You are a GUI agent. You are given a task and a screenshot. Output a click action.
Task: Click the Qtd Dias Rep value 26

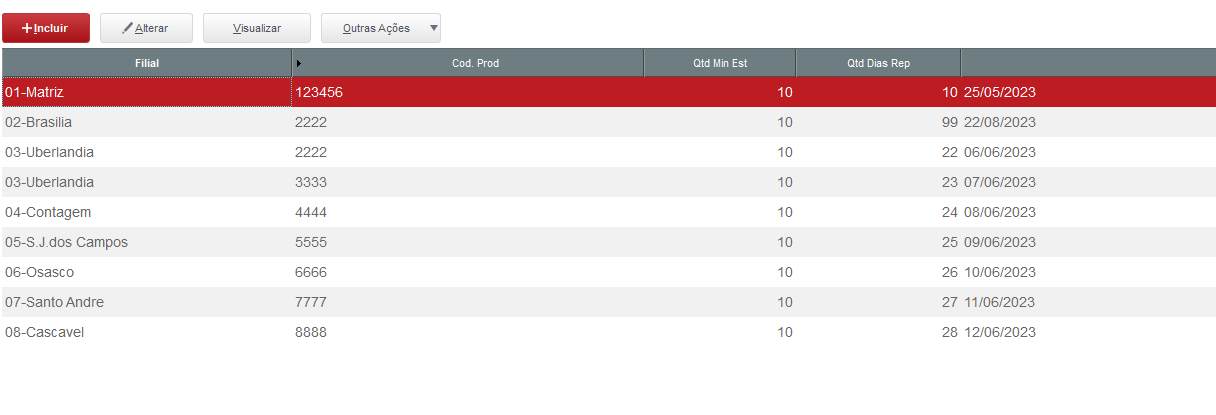[950, 272]
